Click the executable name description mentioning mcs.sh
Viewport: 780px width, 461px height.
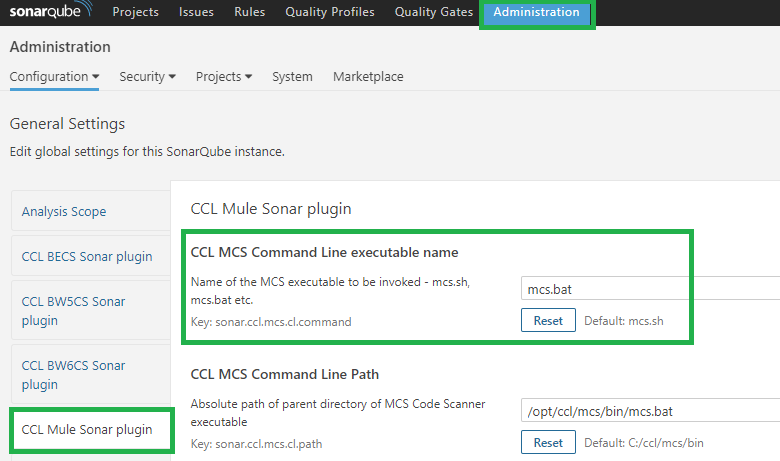pos(330,291)
